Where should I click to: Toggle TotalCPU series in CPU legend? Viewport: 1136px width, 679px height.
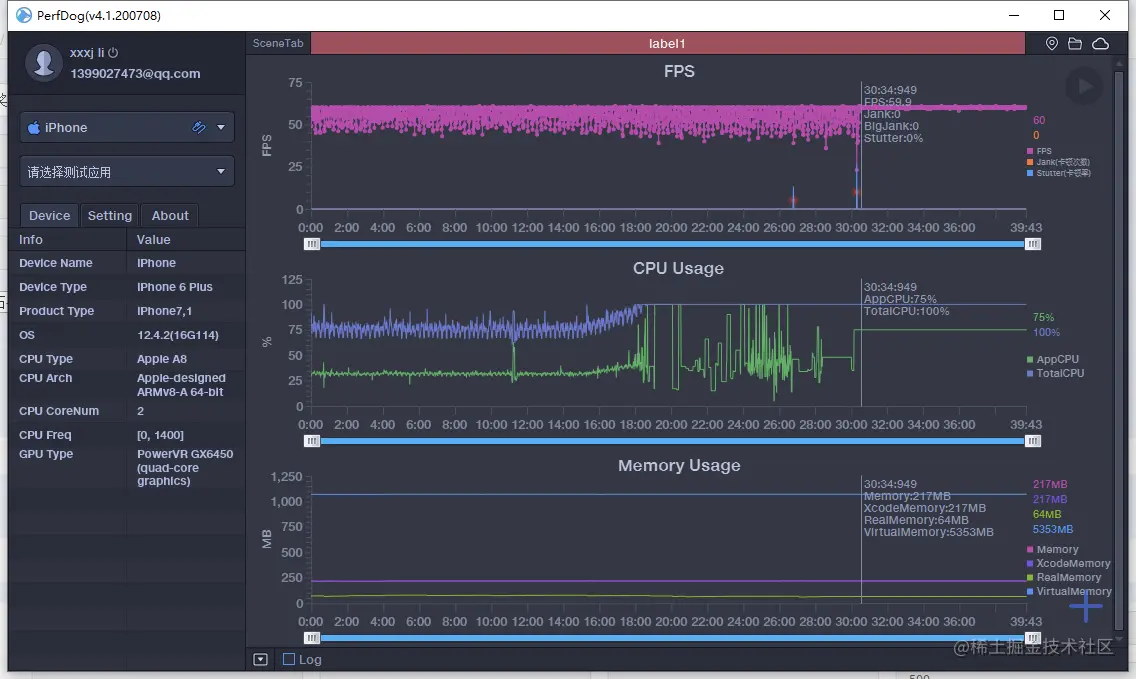[x=1056, y=373]
